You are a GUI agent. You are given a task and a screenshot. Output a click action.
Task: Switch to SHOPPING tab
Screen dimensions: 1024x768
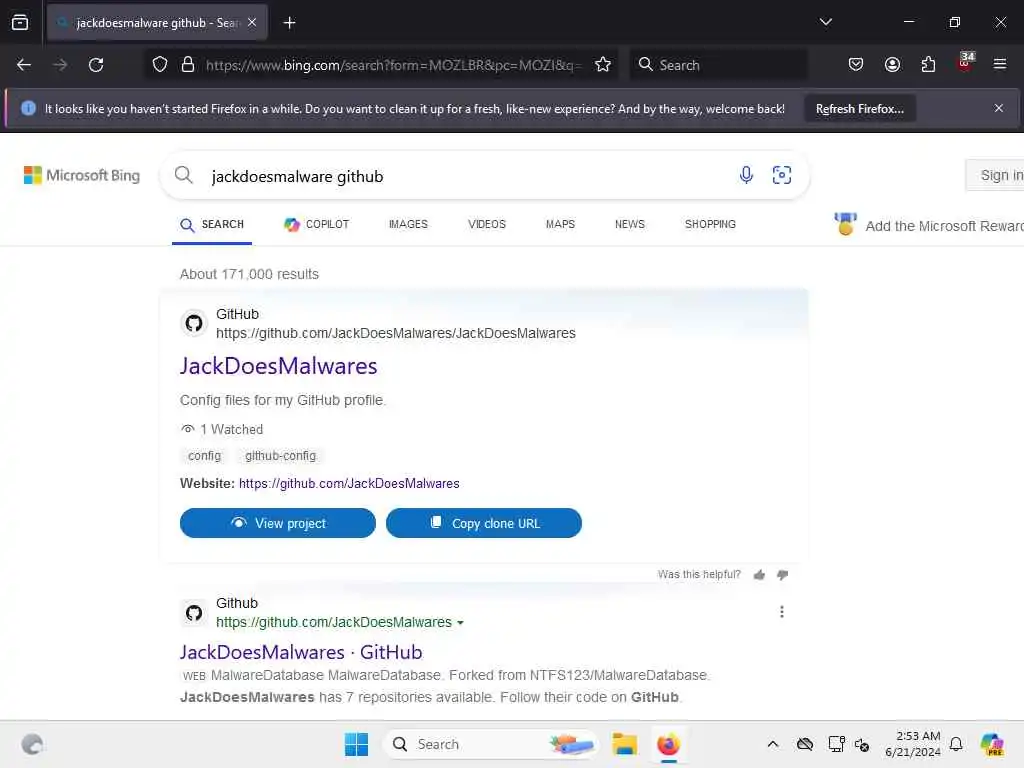[710, 225]
